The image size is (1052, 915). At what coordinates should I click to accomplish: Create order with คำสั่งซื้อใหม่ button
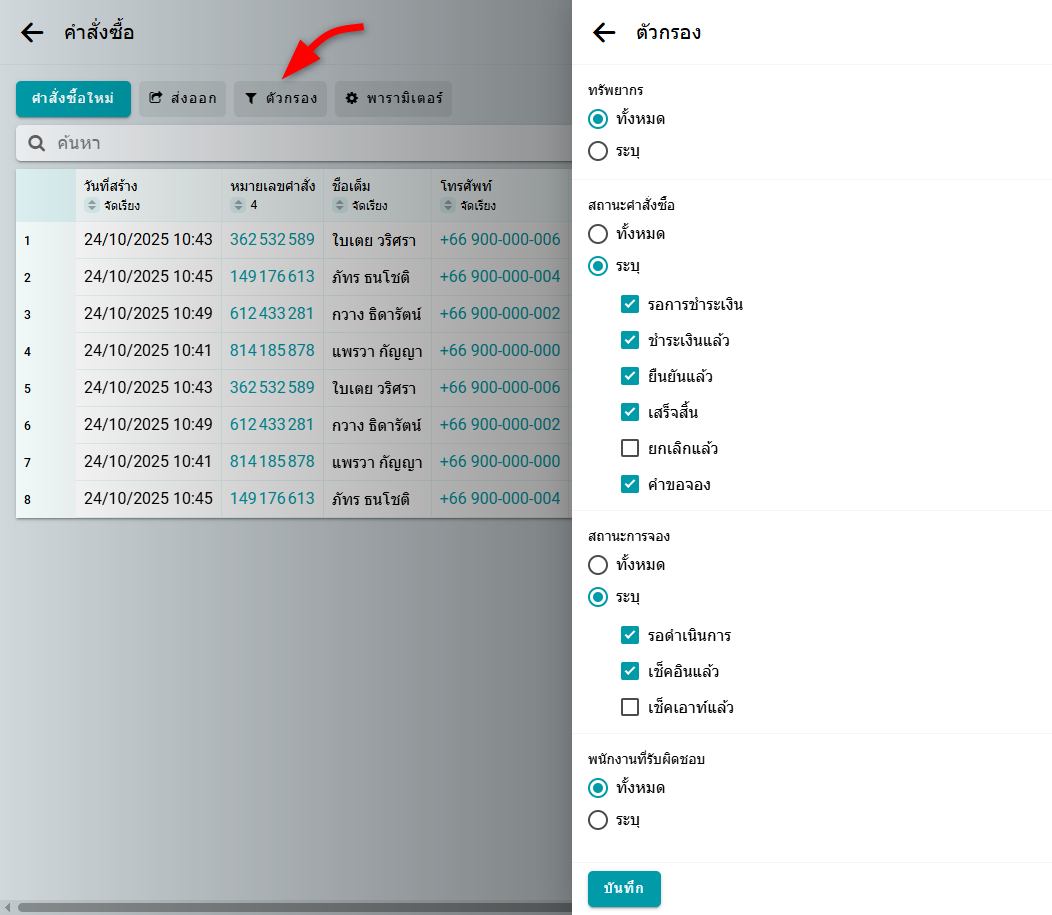(73, 99)
